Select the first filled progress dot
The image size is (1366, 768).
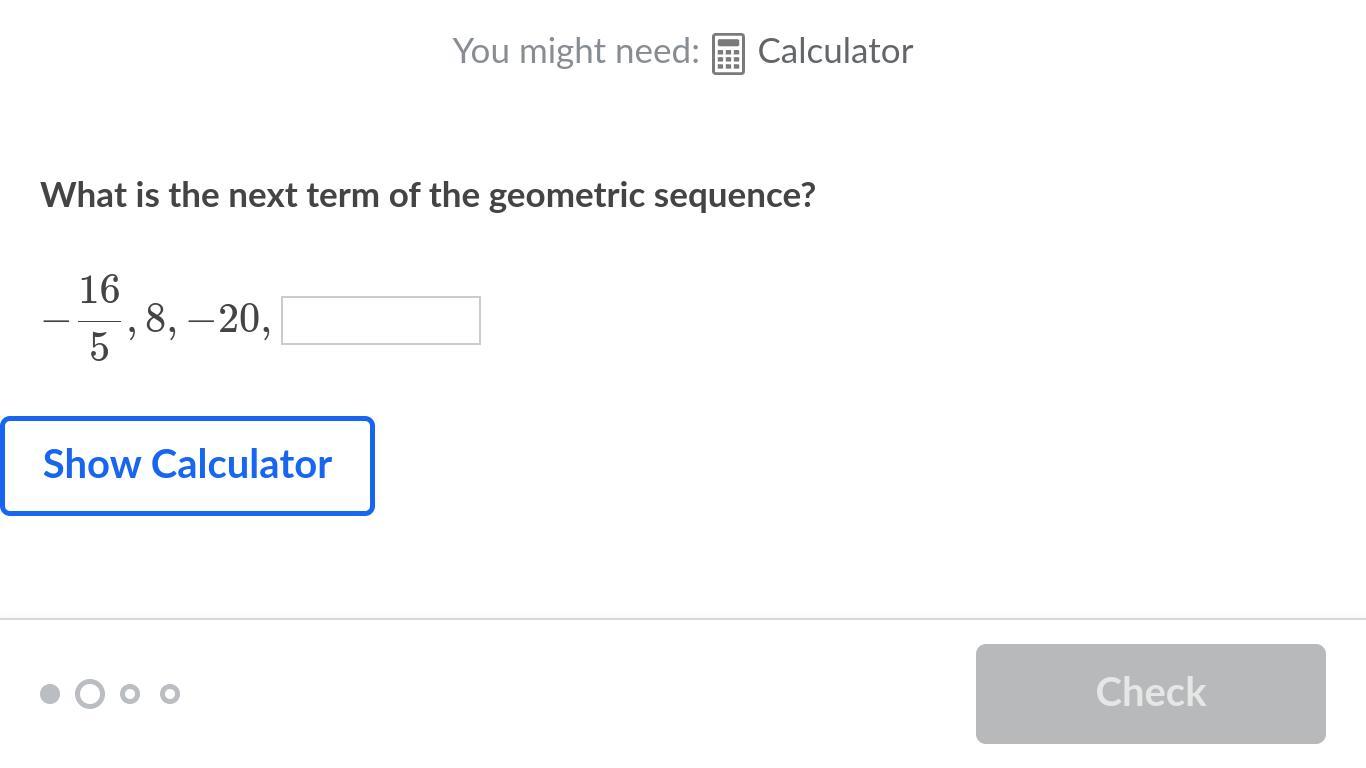point(50,694)
